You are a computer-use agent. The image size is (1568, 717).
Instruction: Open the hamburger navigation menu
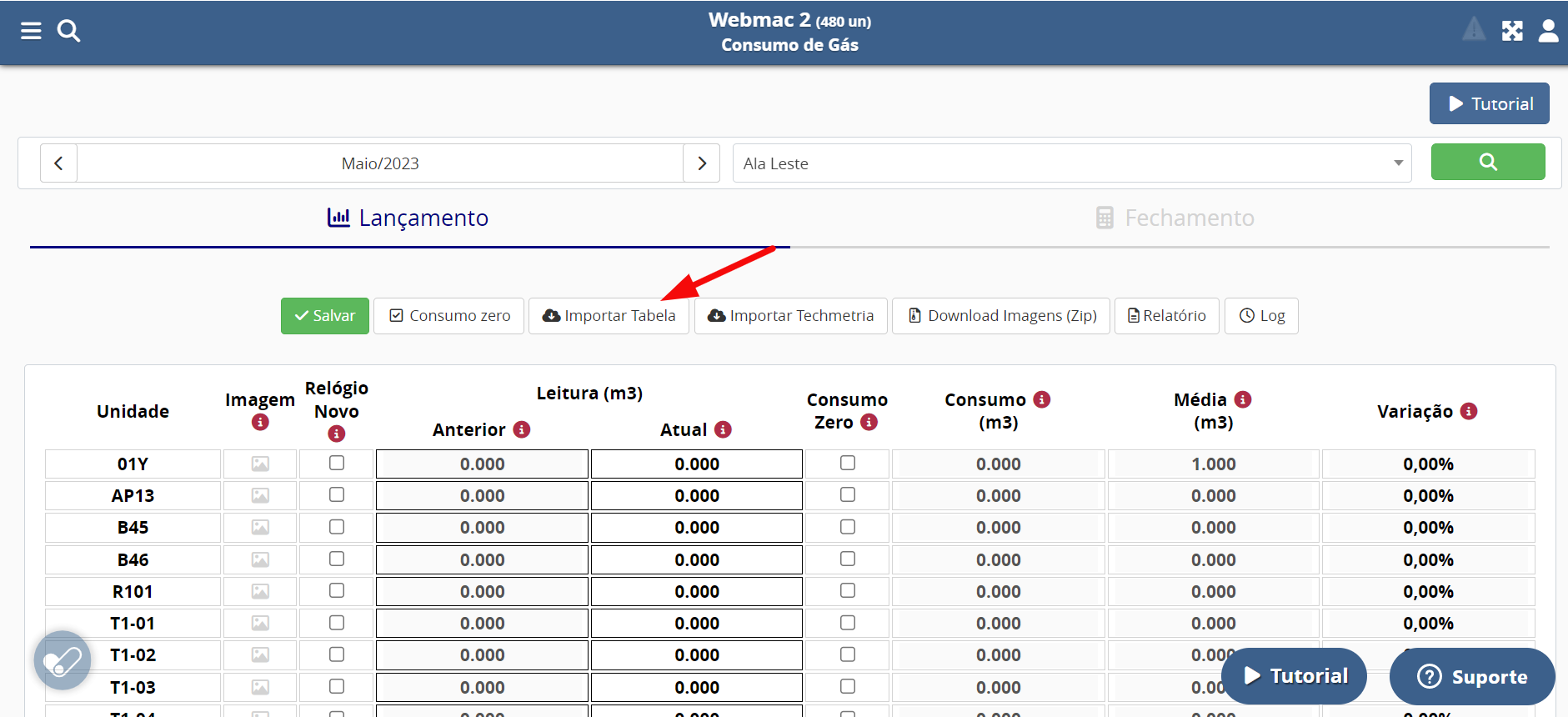pos(31,31)
